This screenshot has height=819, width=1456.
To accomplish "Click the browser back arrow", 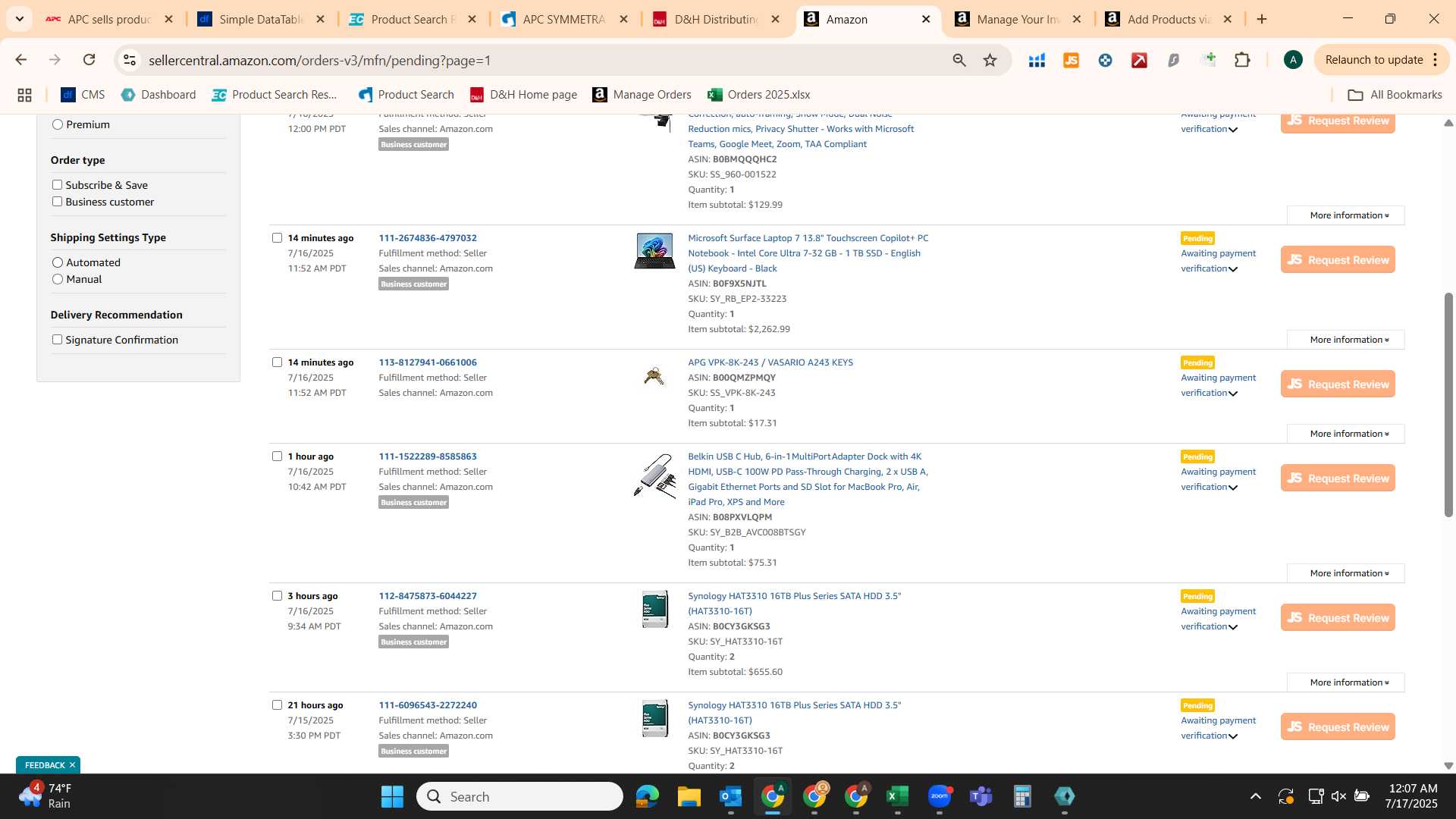I will click(x=20, y=60).
